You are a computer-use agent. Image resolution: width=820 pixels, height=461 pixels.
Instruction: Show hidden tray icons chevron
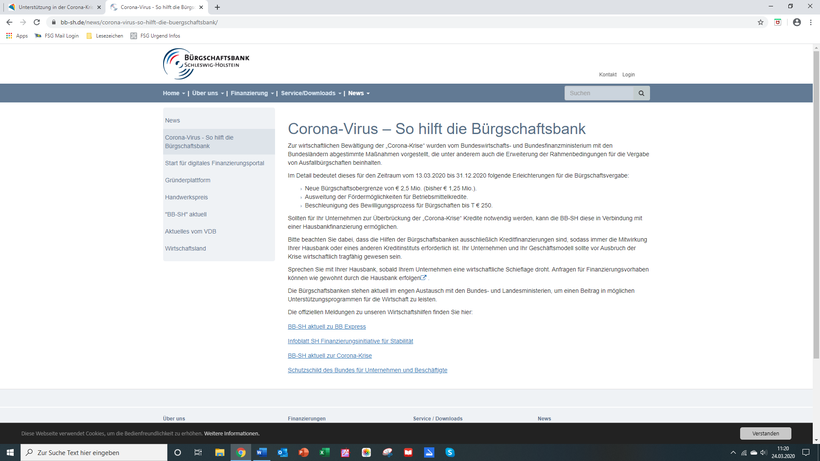tap(733, 453)
